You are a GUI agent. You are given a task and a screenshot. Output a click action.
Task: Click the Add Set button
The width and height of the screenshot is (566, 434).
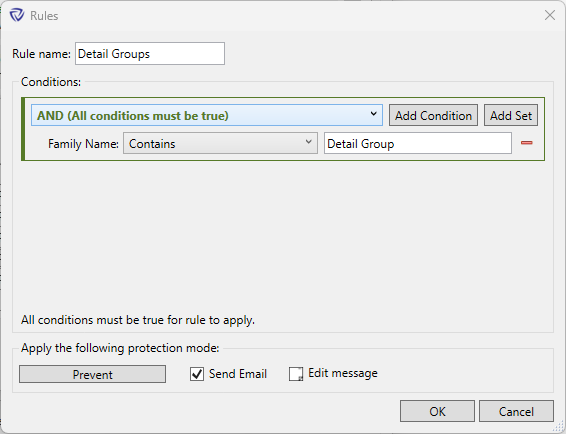(x=511, y=116)
